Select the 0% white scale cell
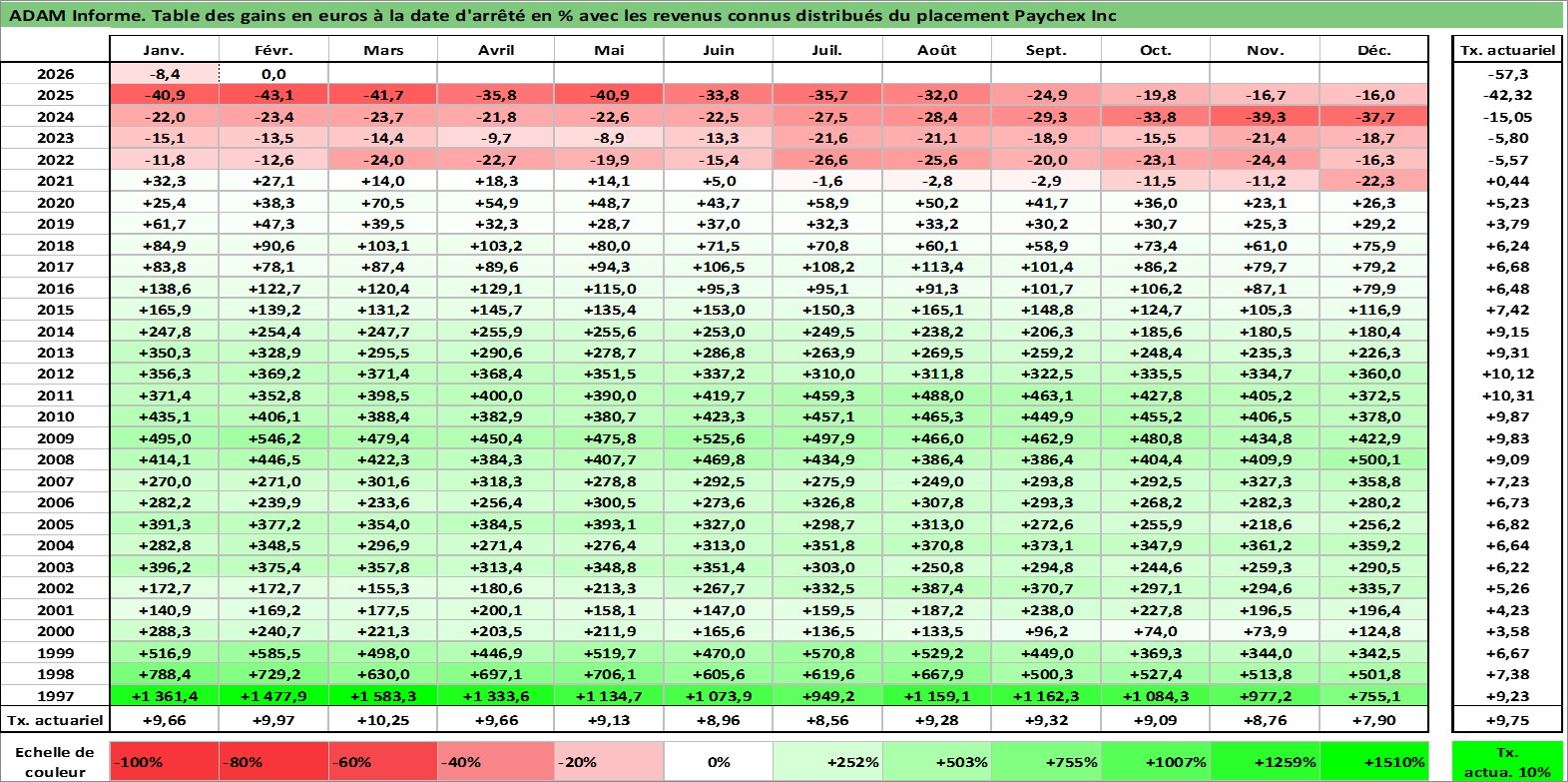This screenshot has width=1568, height=782. pos(718,761)
